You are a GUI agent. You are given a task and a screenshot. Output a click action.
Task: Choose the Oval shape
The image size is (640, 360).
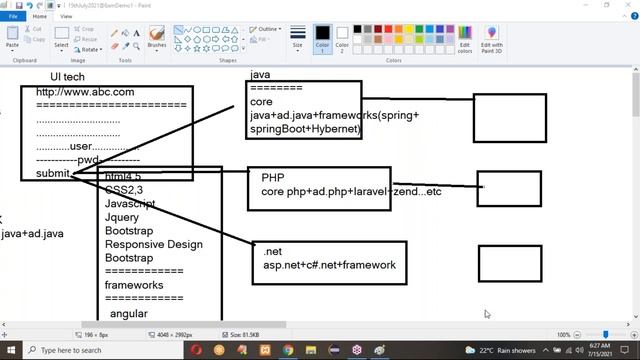197,30
